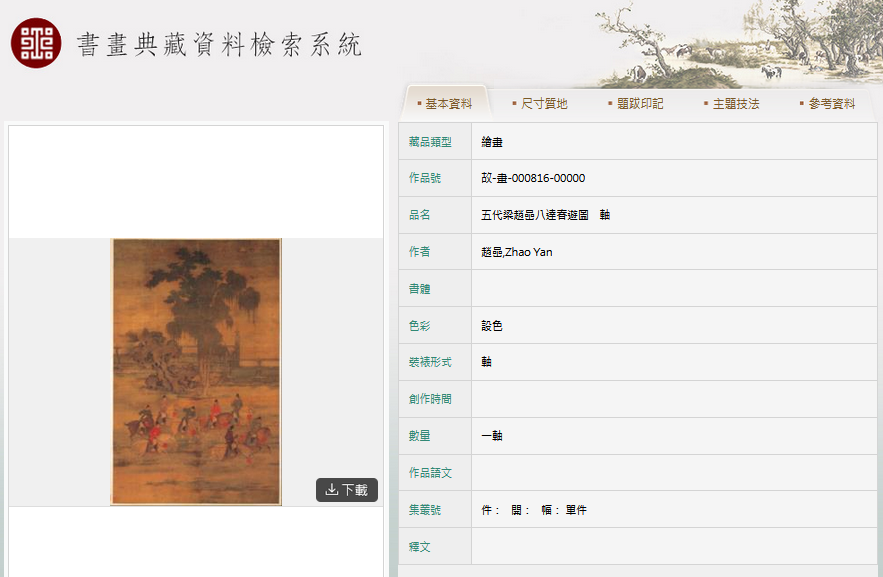
Task: Open the painting thumbnail image
Action: tap(196, 372)
